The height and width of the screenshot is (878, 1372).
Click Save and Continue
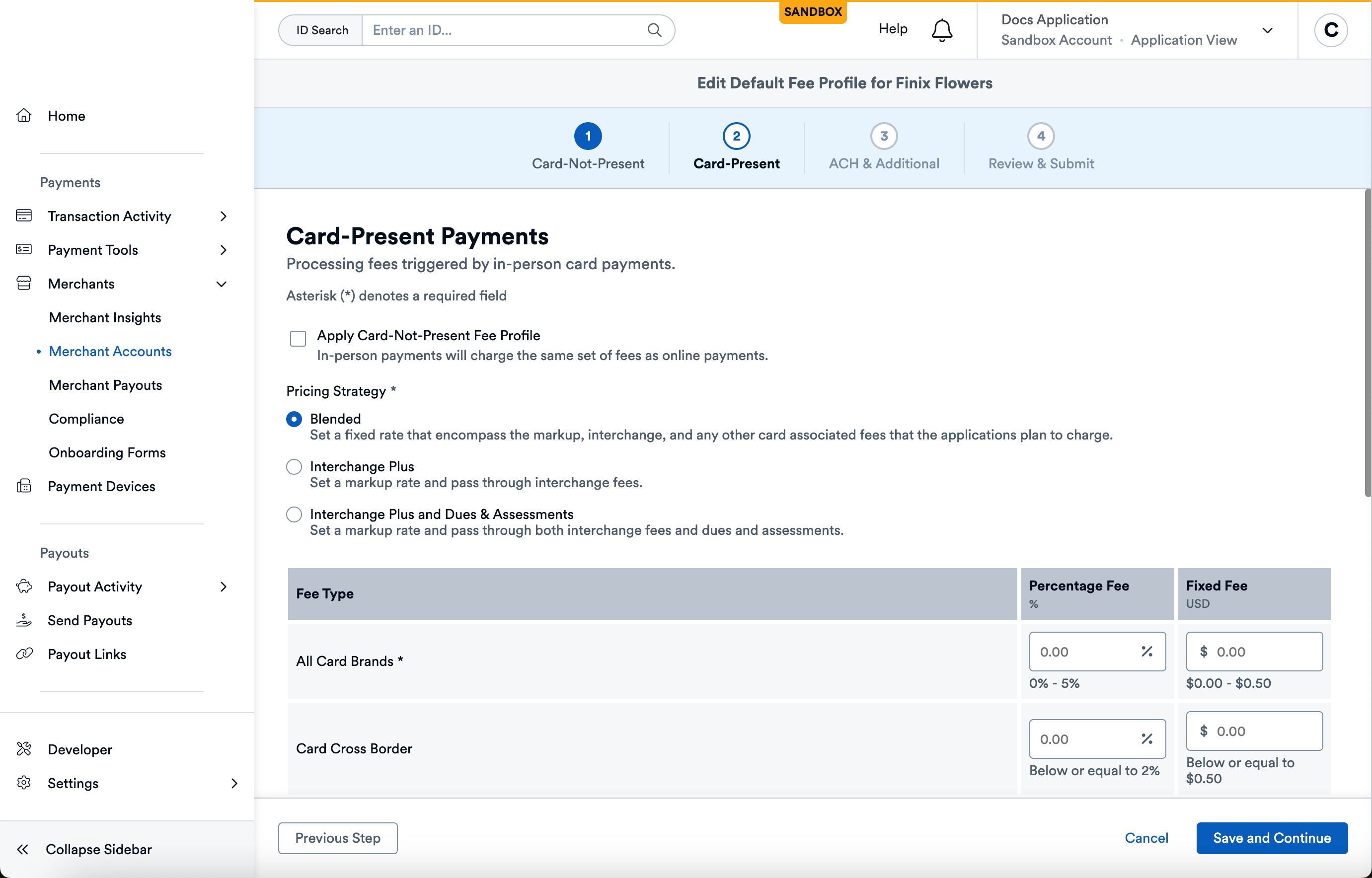click(1272, 837)
